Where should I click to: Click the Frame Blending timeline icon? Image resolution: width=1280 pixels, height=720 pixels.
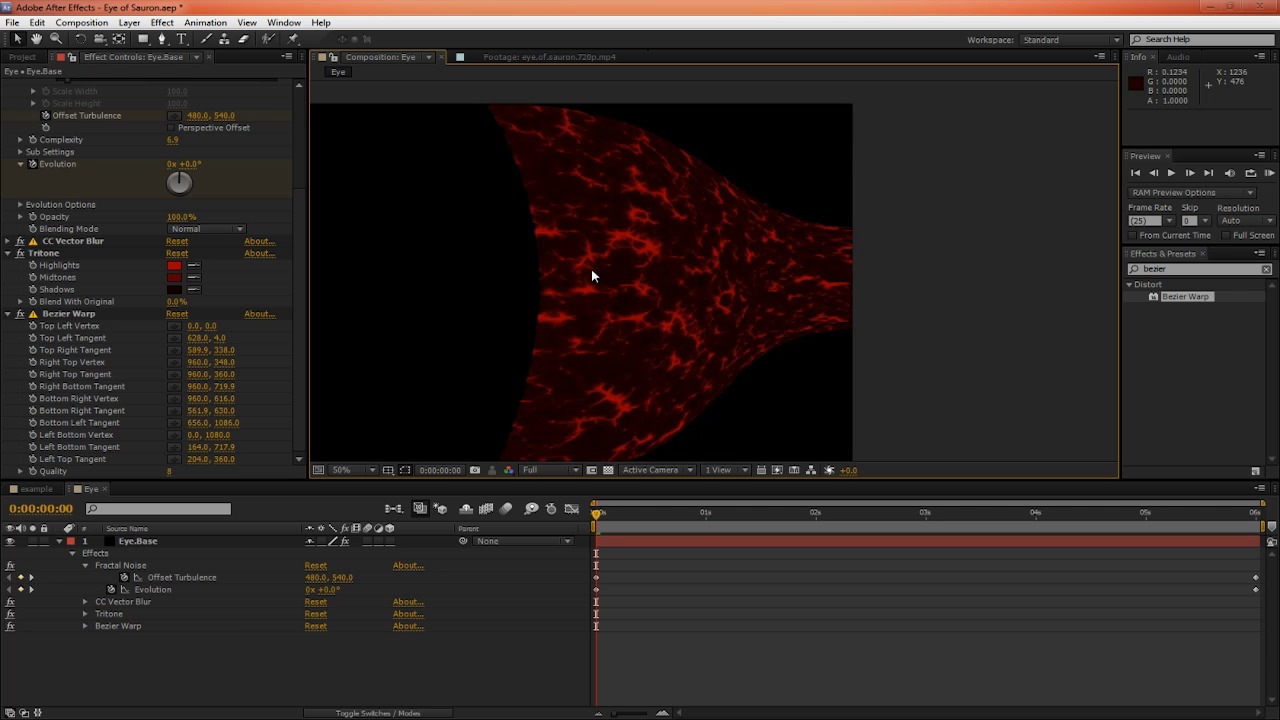click(486, 509)
